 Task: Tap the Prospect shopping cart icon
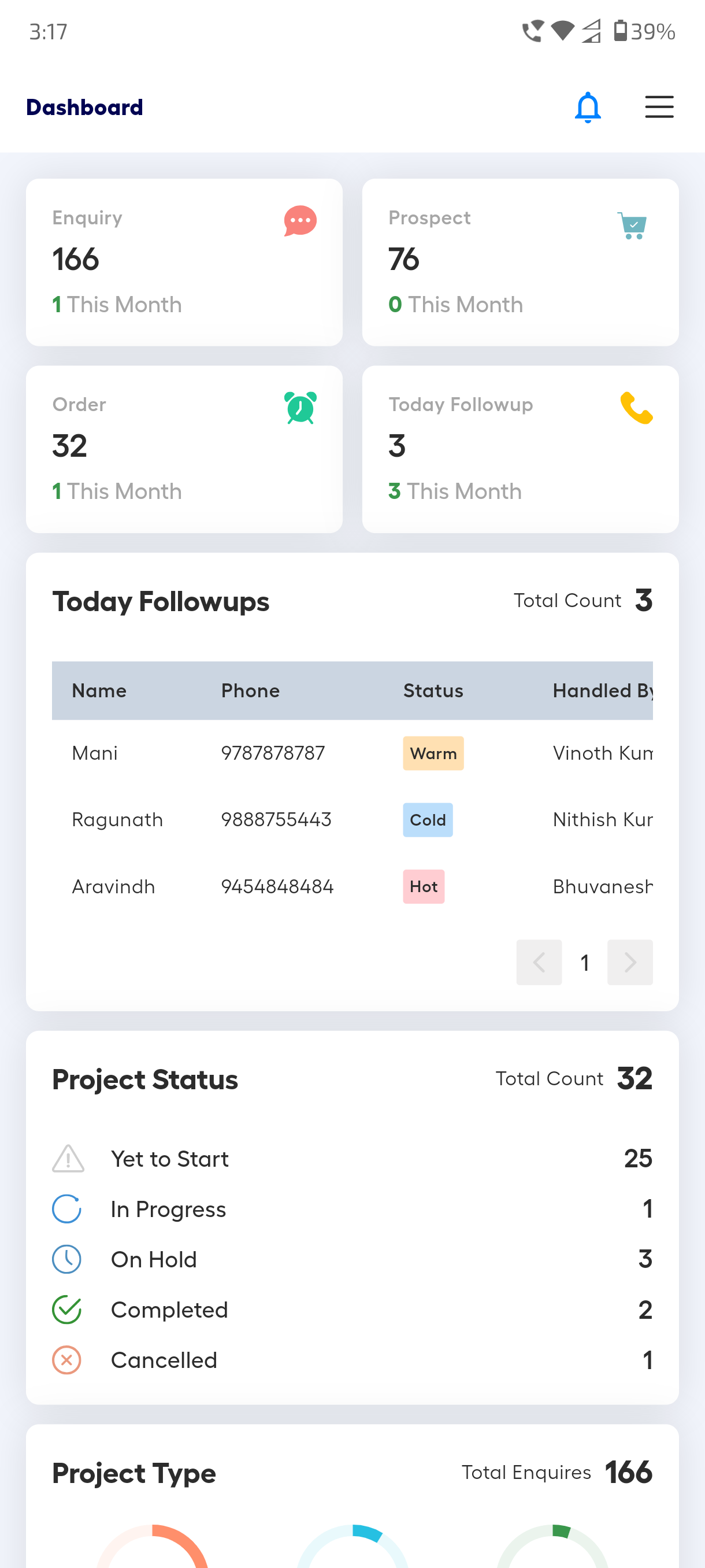(x=632, y=226)
